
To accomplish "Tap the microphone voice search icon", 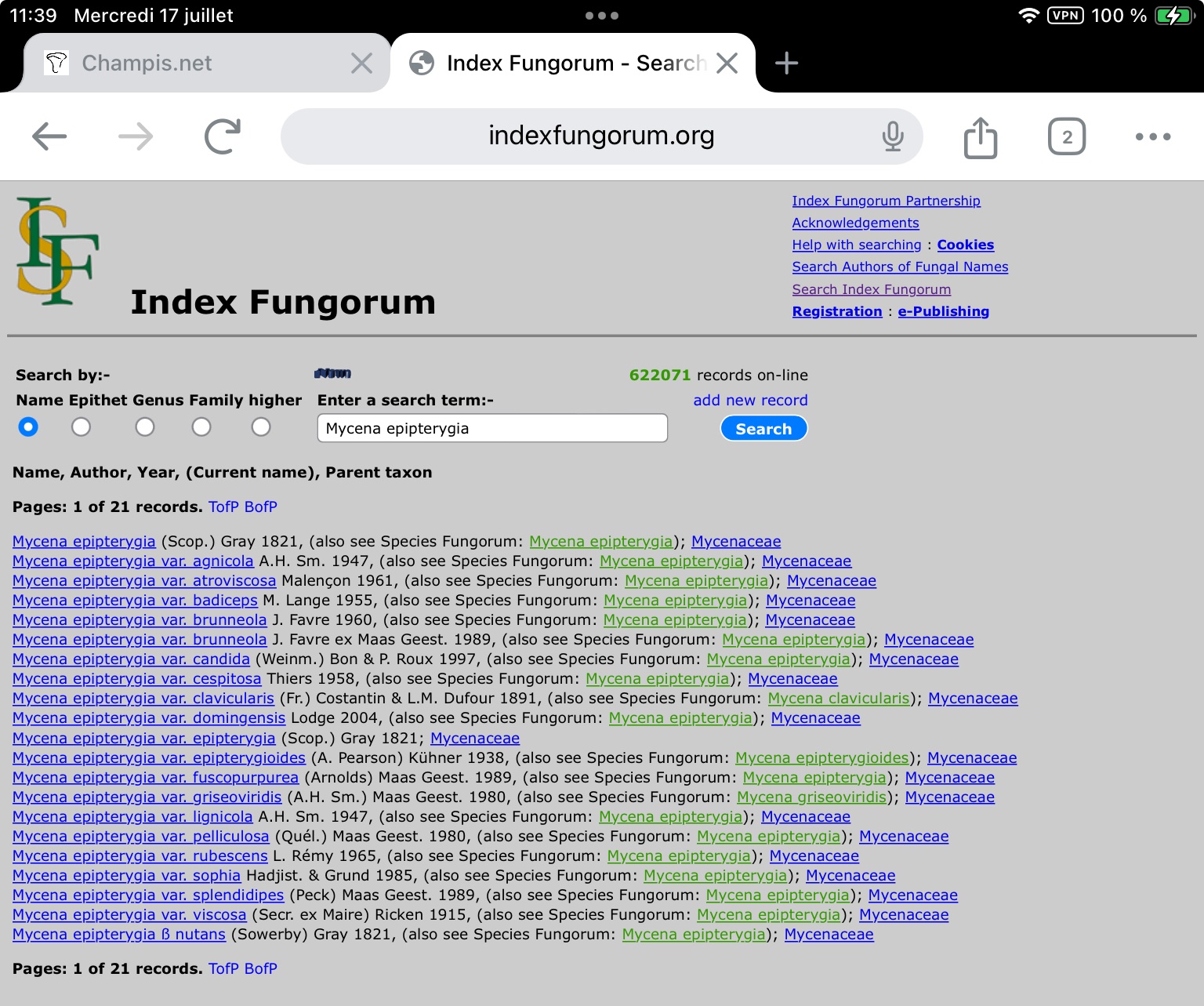I will (x=892, y=136).
